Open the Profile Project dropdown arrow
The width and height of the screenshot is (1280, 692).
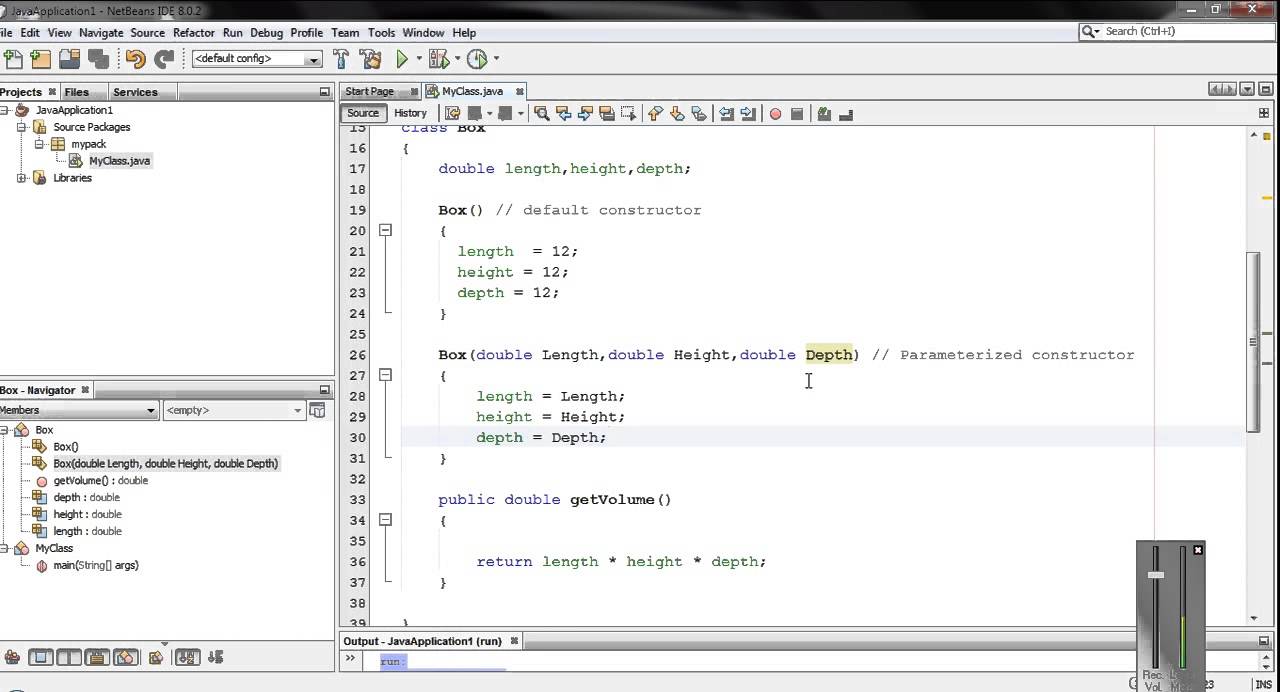496,59
